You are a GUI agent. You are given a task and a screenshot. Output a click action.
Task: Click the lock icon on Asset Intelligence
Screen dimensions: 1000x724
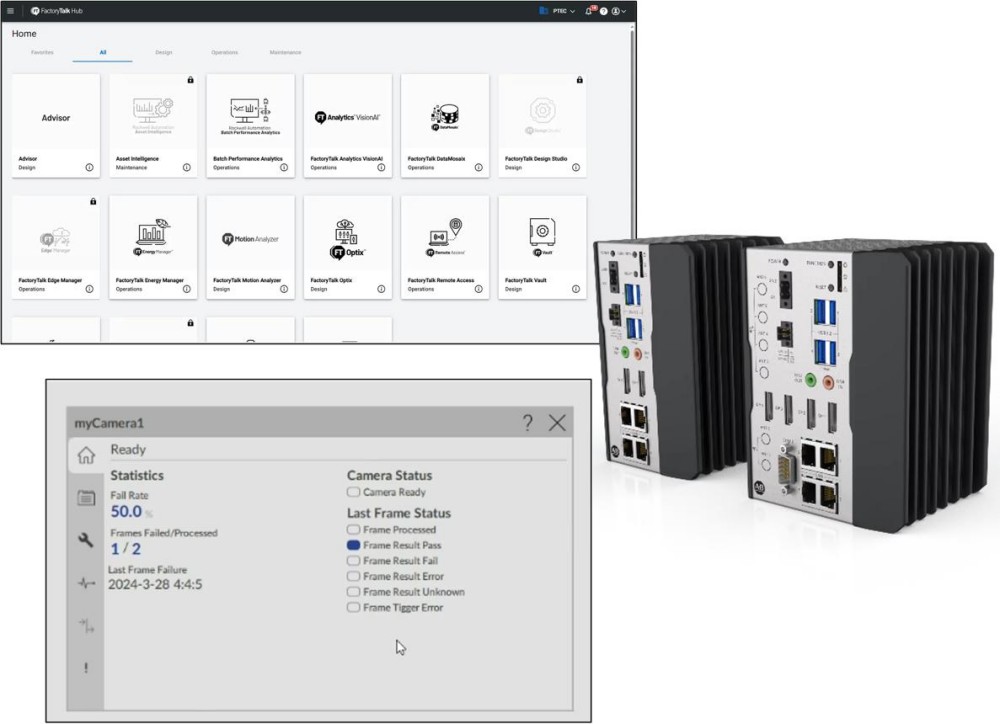pyautogui.click(x=190, y=80)
